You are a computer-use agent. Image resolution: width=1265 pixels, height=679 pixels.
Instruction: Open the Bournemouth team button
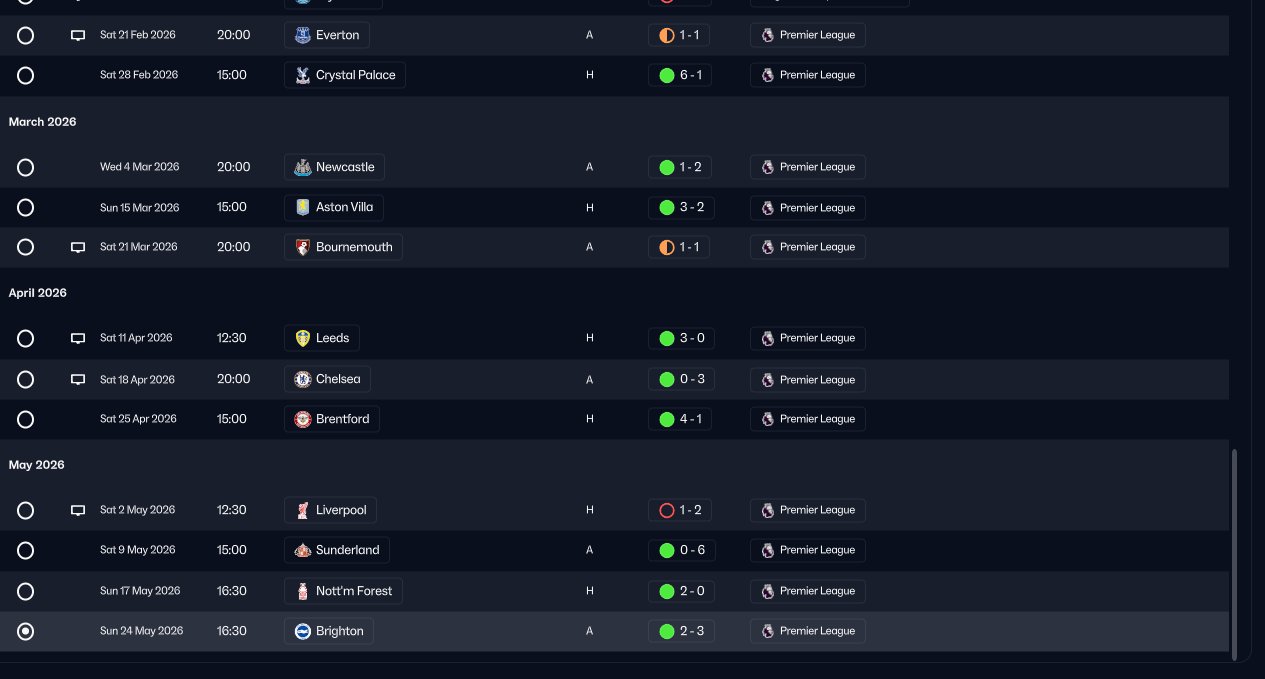pyautogui.click(x=343, y=247)
